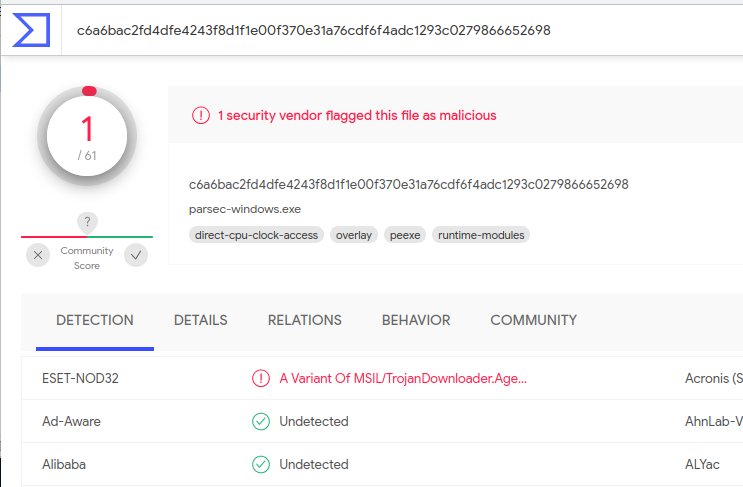Screen dimensions: 743x487
Task: Click the ESET-NOD32 red warning icon
Action: point(261,378)
